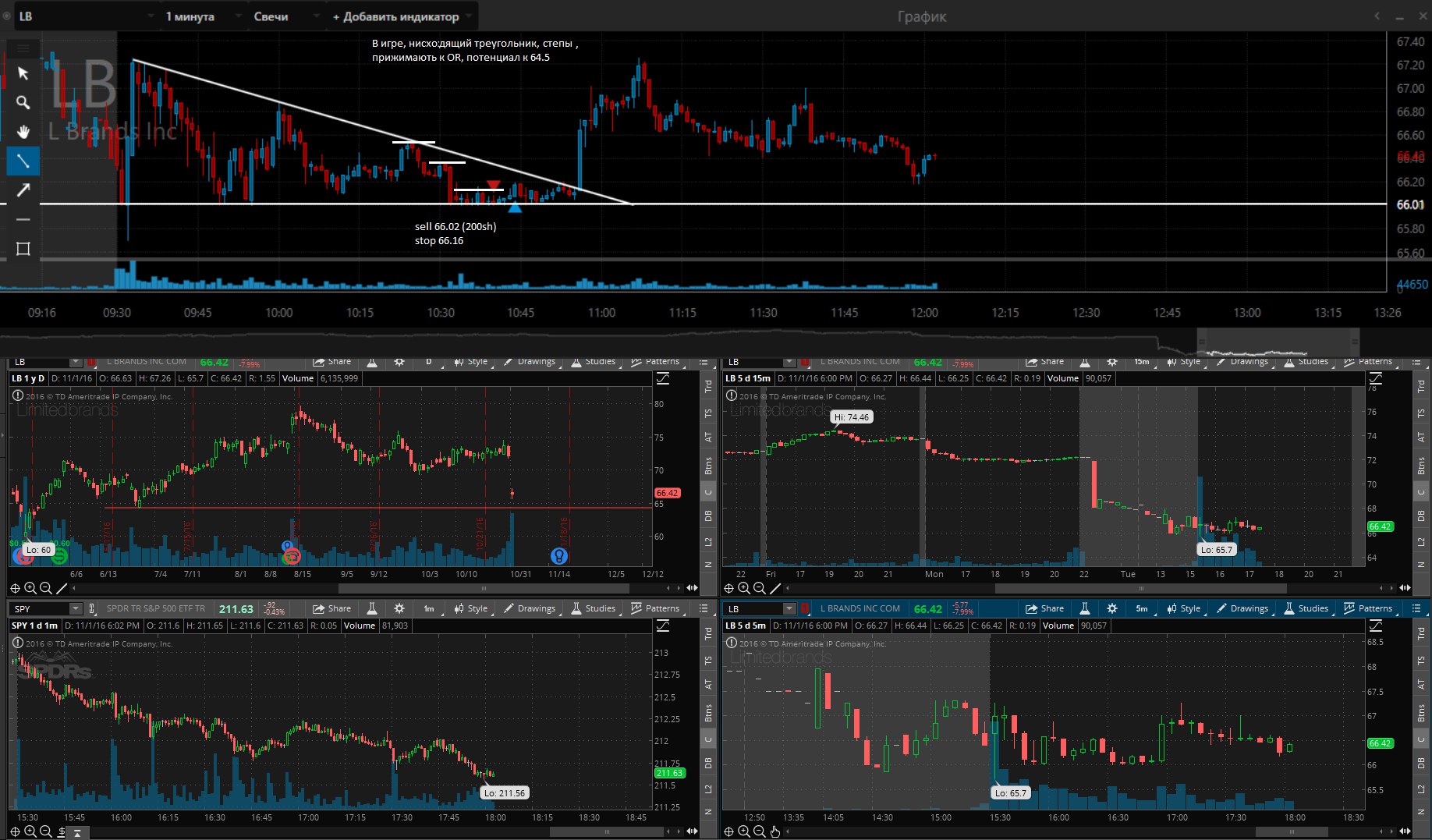Select the arrow line drawing tool
Screen dimensions: 1432x840
(x=23, y=190)
